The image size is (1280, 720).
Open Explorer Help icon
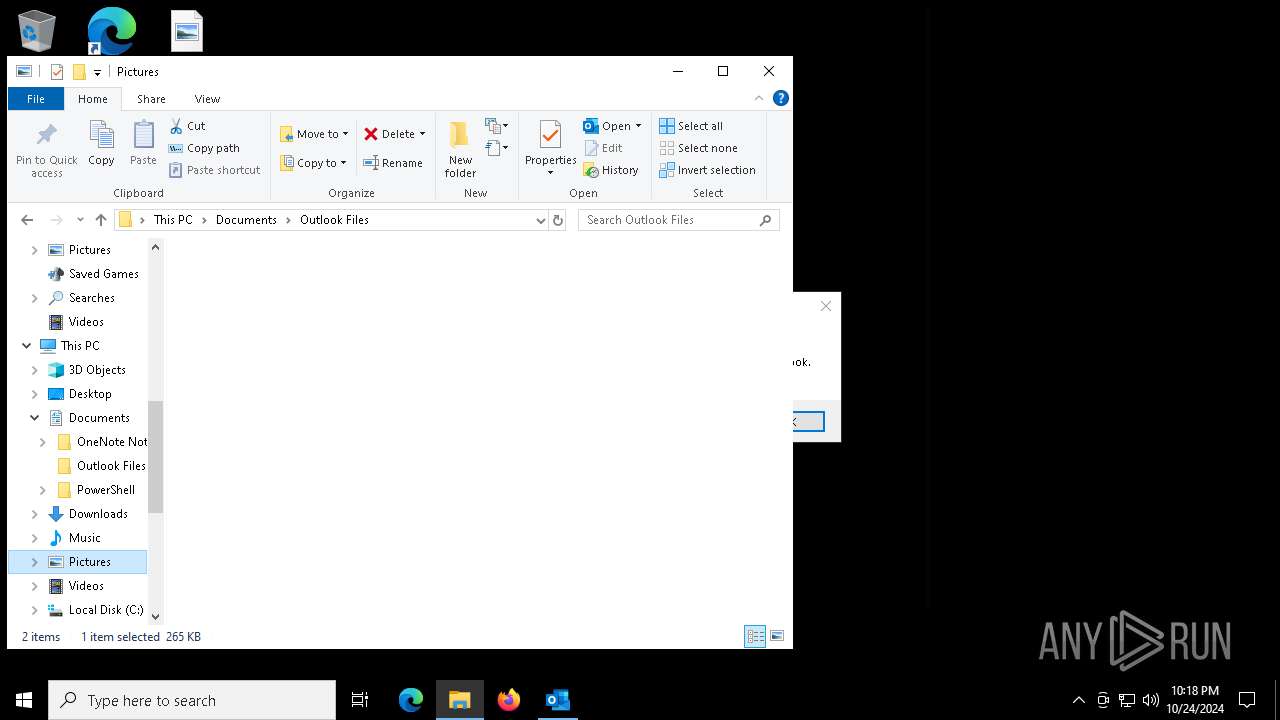pyautogui.click(x=781, y=98)
